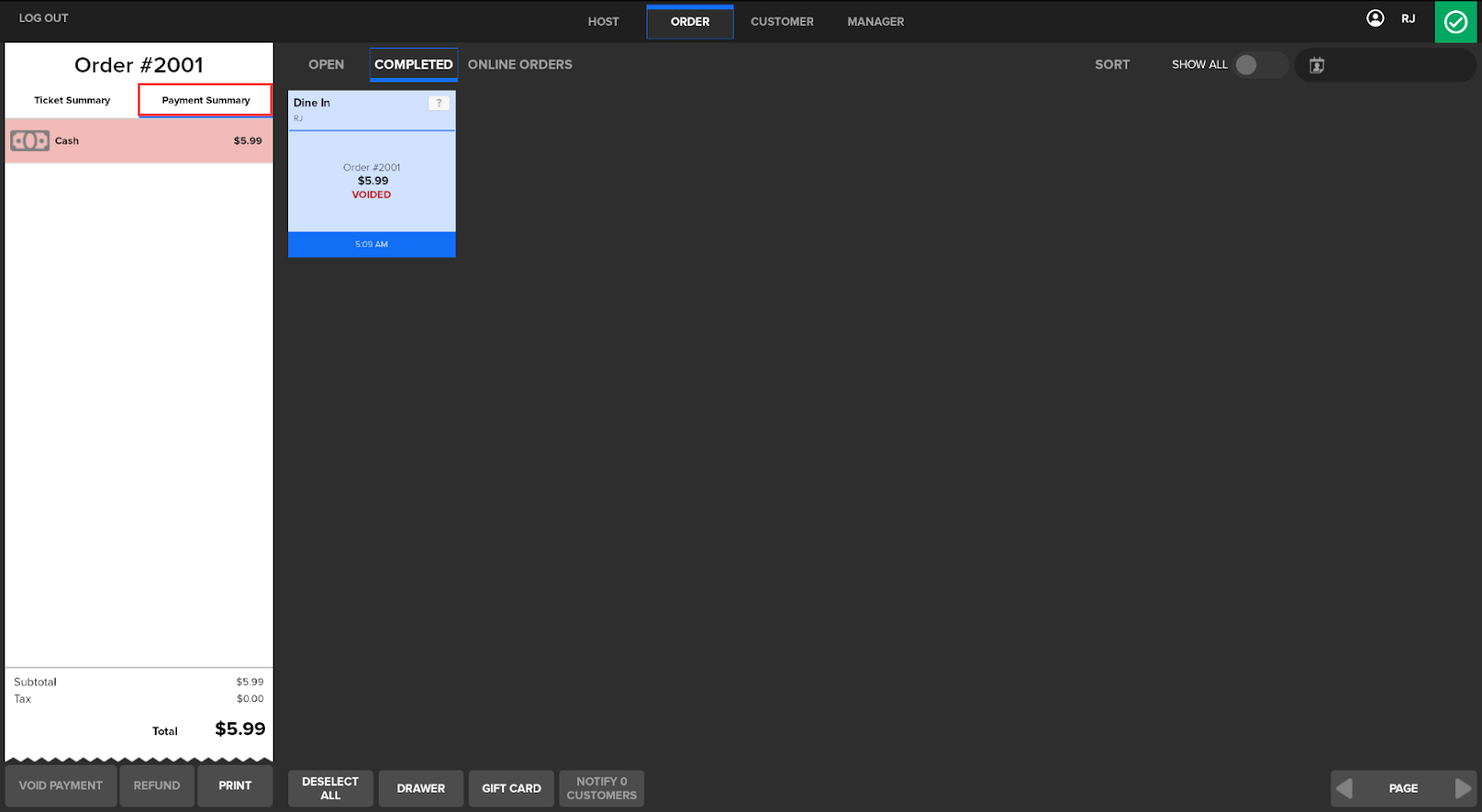Screen dimensions: 1482x812
Task: Switch to Ticket Summary tab
Action: pos(72,100)
